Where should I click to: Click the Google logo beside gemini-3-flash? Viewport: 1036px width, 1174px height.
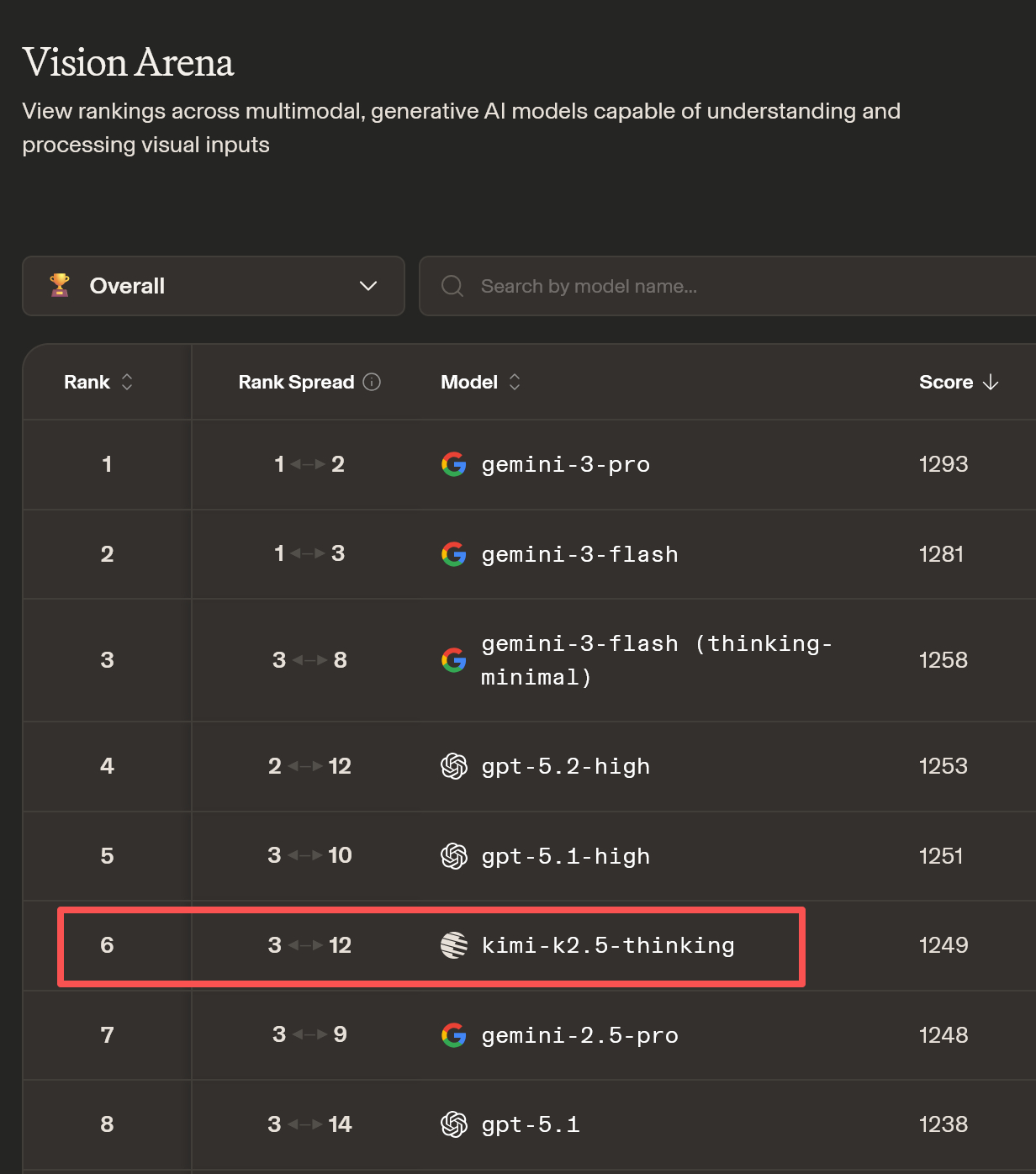coord(454,554)
